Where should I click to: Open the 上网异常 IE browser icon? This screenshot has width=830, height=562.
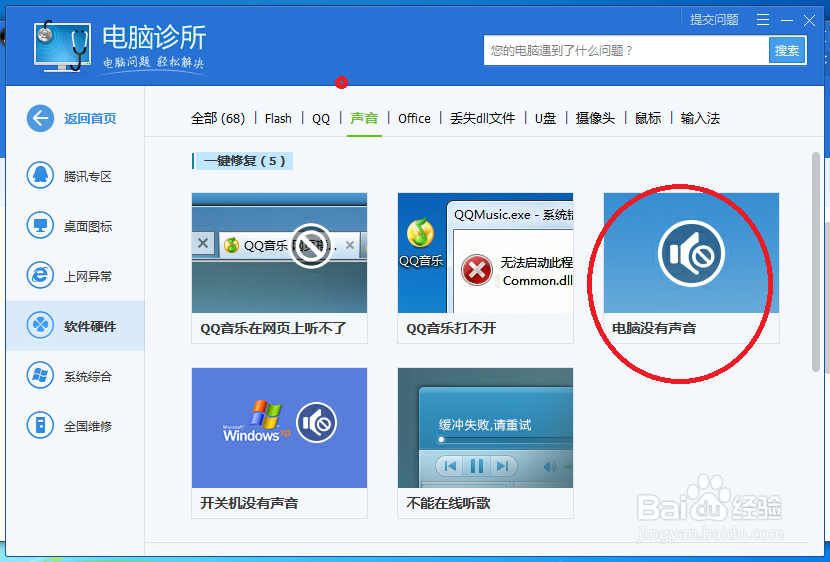40,275
